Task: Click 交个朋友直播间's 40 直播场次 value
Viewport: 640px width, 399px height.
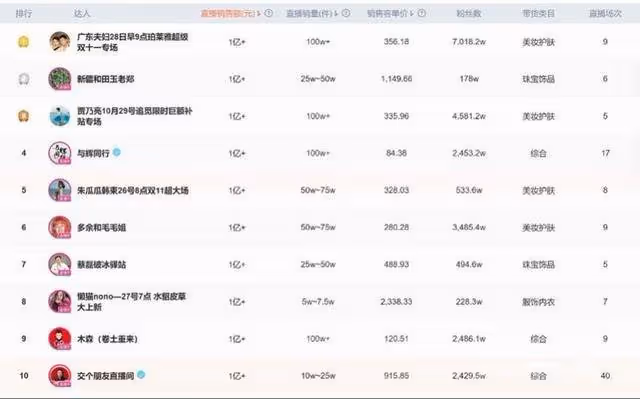Action: tap(605, 376)
